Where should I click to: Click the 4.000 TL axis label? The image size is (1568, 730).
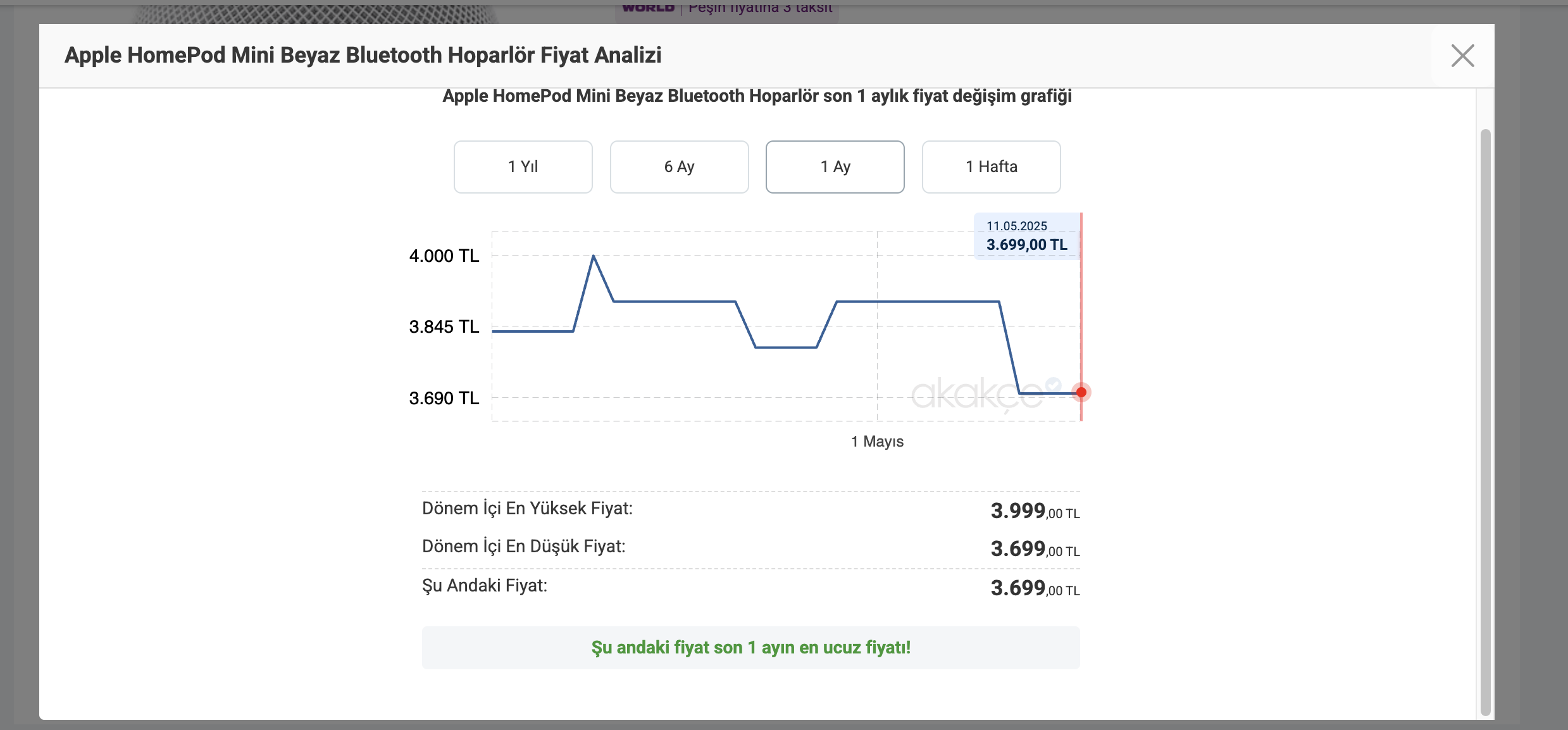444,256
